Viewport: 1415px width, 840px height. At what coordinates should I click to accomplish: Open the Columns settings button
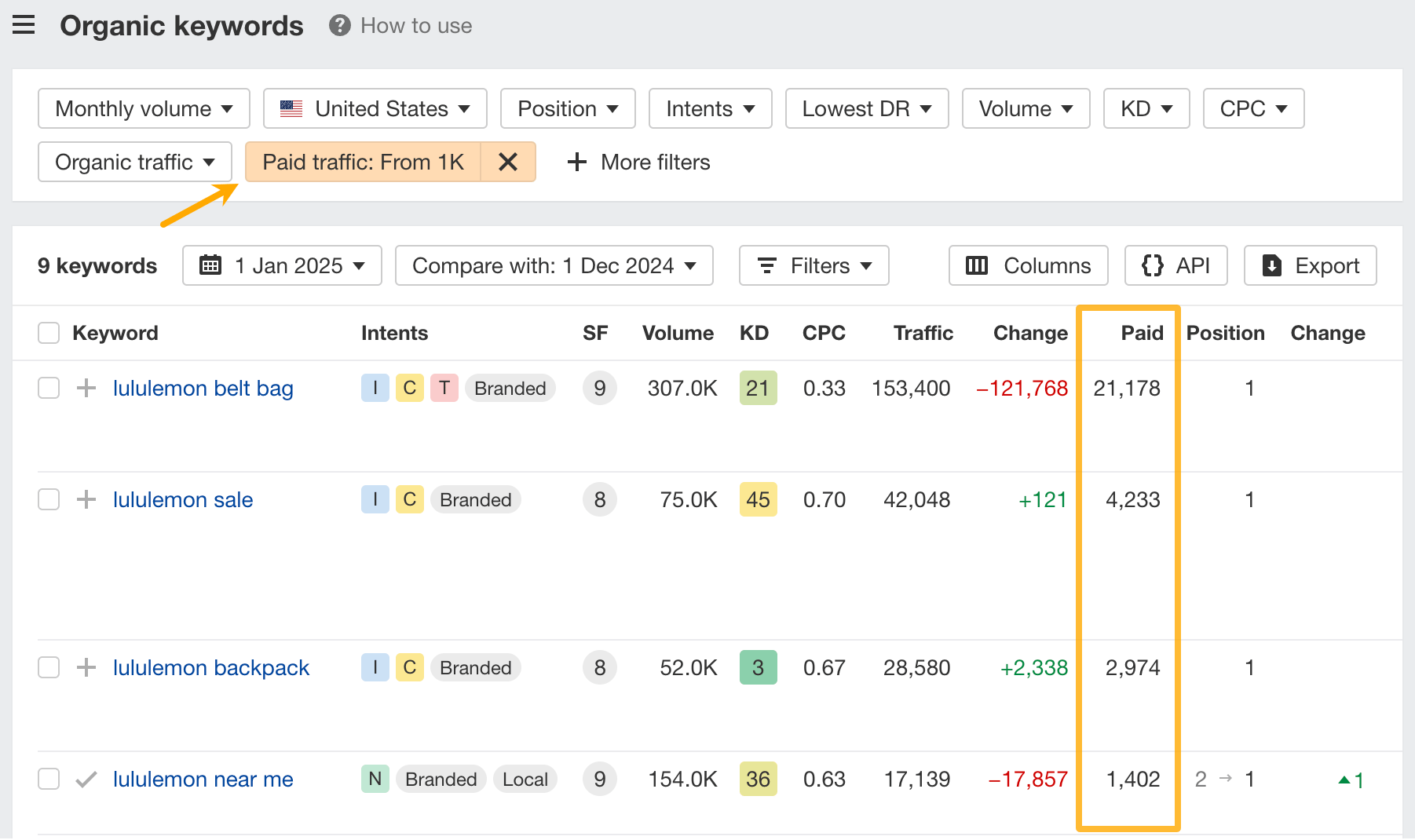point(1028,265)
